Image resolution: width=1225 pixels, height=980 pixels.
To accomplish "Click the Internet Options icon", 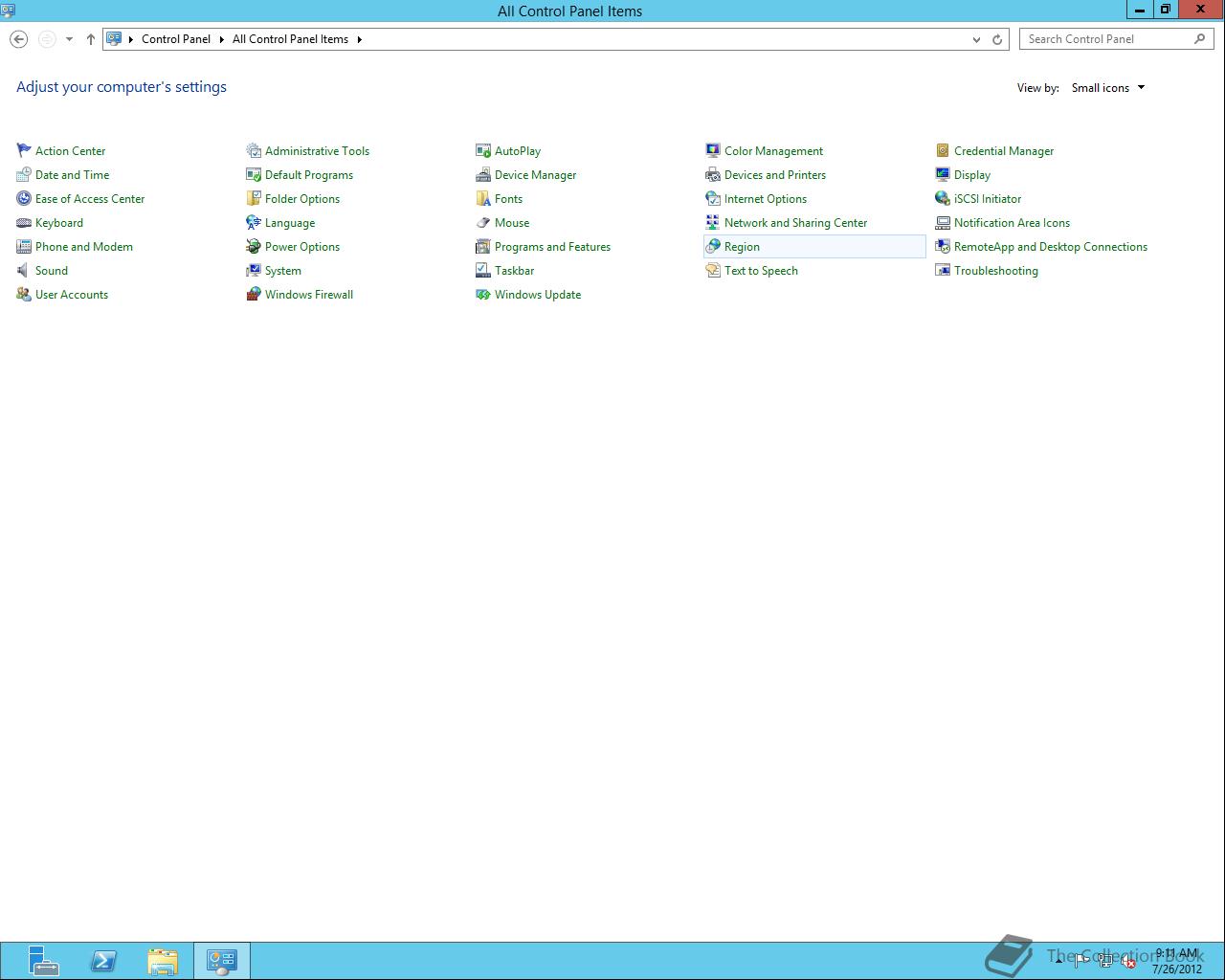I will pyautogui.click(x=713, y=198).
